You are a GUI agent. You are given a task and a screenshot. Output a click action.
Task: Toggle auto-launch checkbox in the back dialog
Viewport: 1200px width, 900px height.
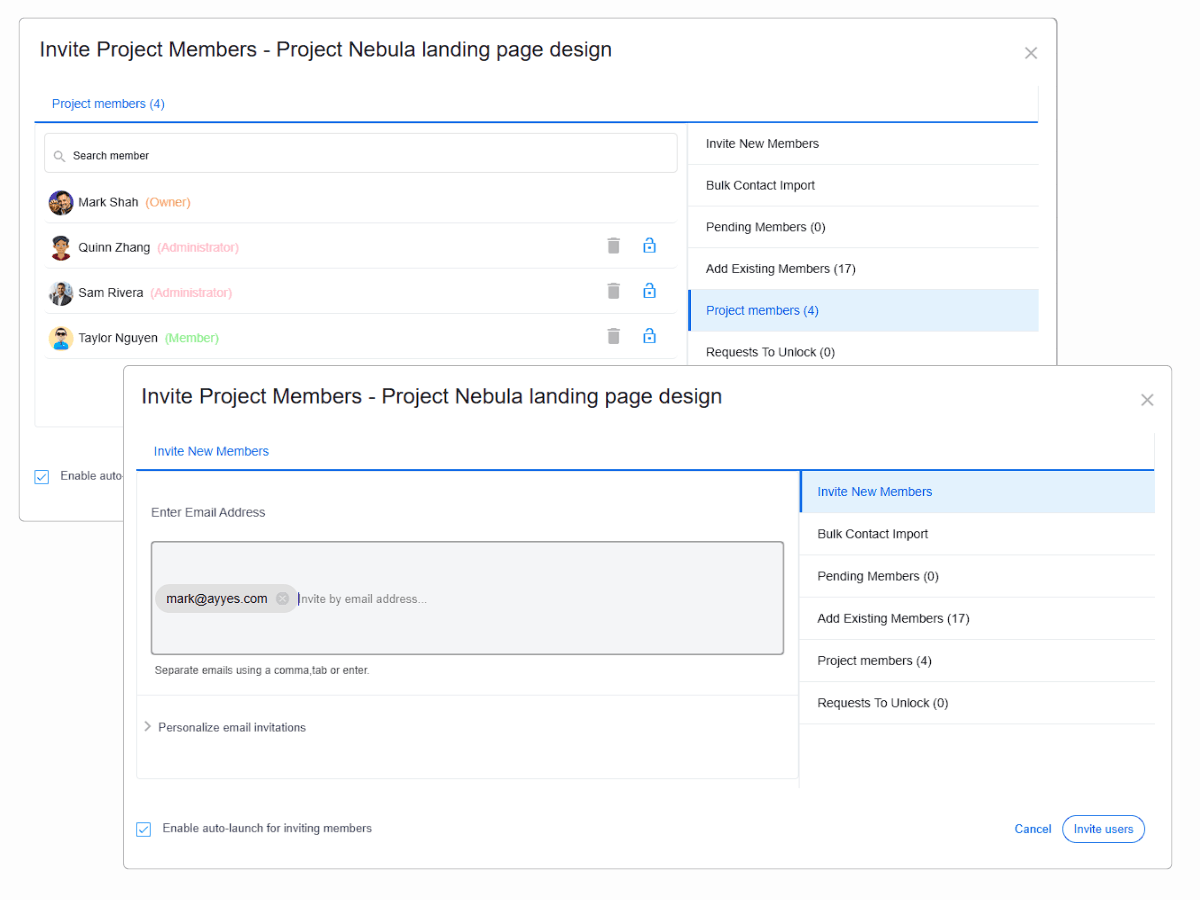click(42, 477)
